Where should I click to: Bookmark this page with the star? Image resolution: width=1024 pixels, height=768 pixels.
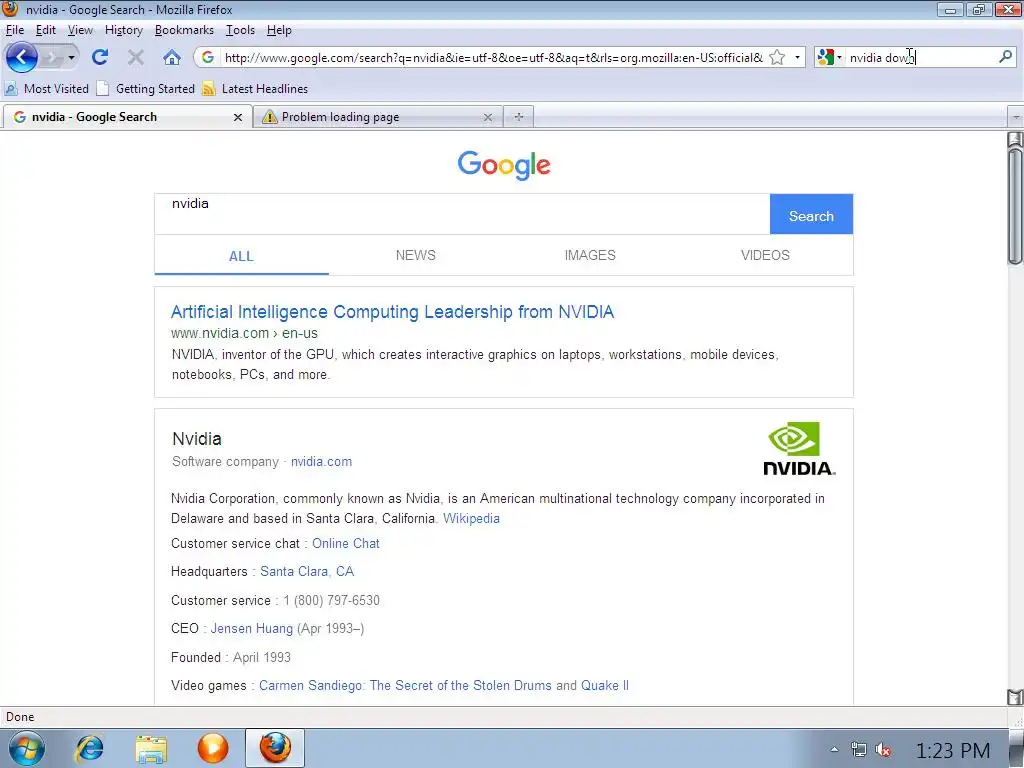click(x=777, y=57)
